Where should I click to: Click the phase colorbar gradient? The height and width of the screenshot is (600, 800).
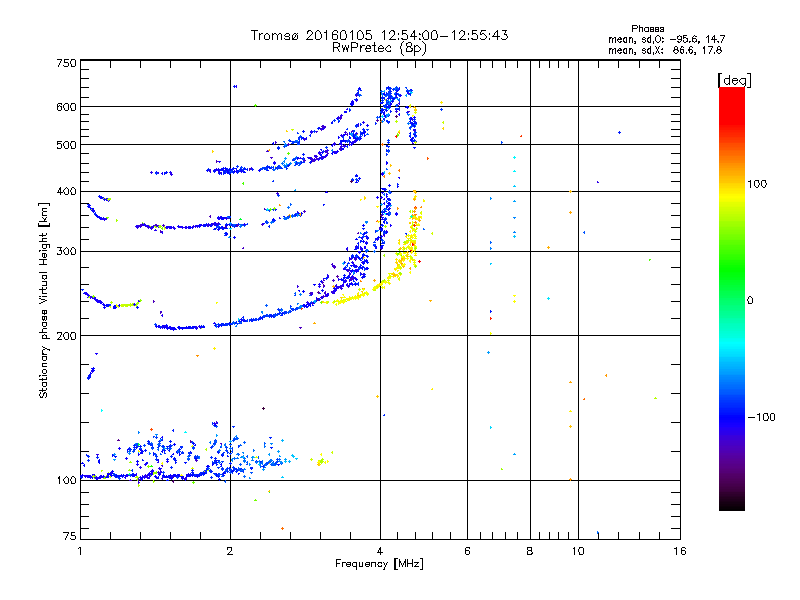click(732, 299)
